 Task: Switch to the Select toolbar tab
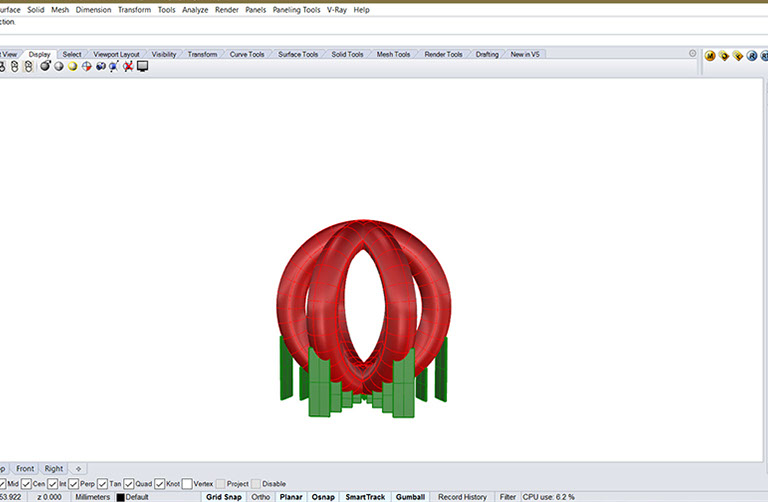tap(72, 54)
